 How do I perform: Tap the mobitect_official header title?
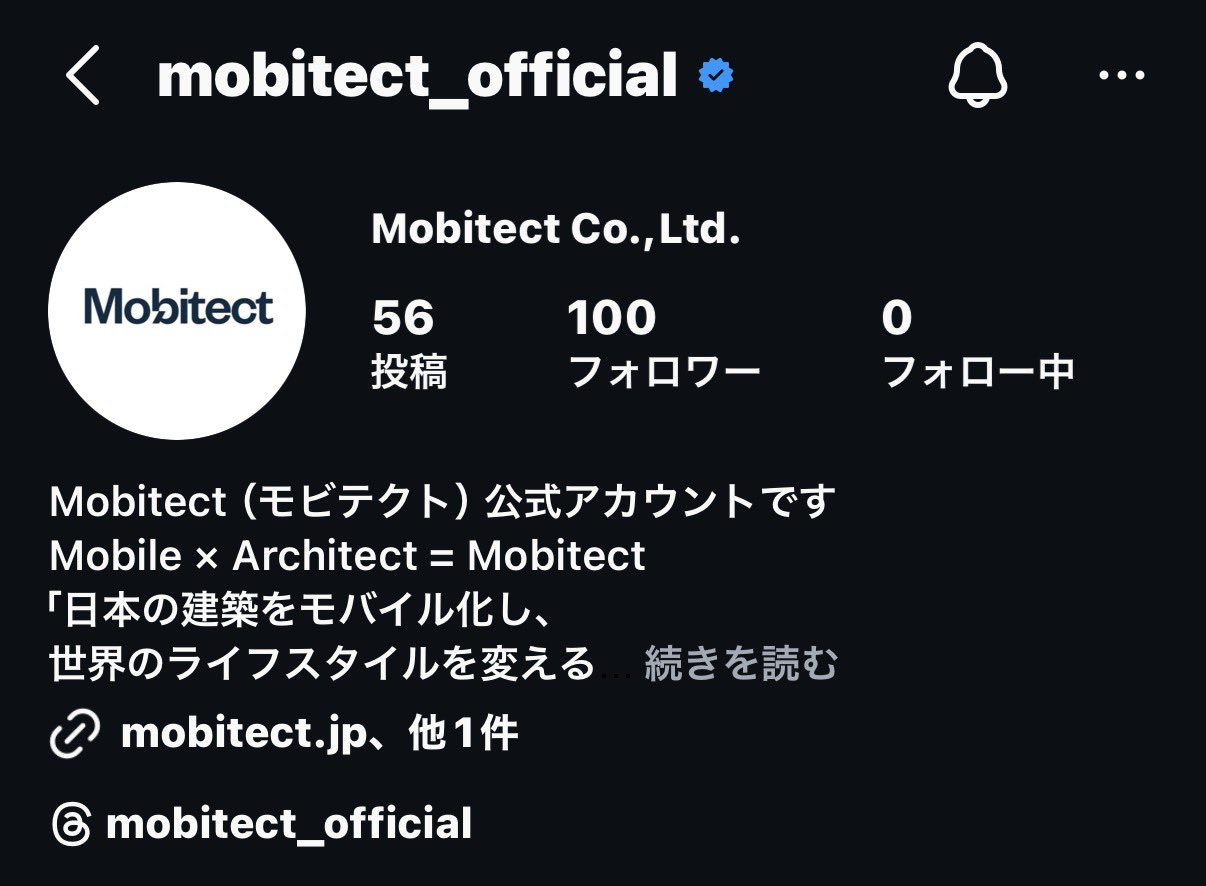coord(417,76)
